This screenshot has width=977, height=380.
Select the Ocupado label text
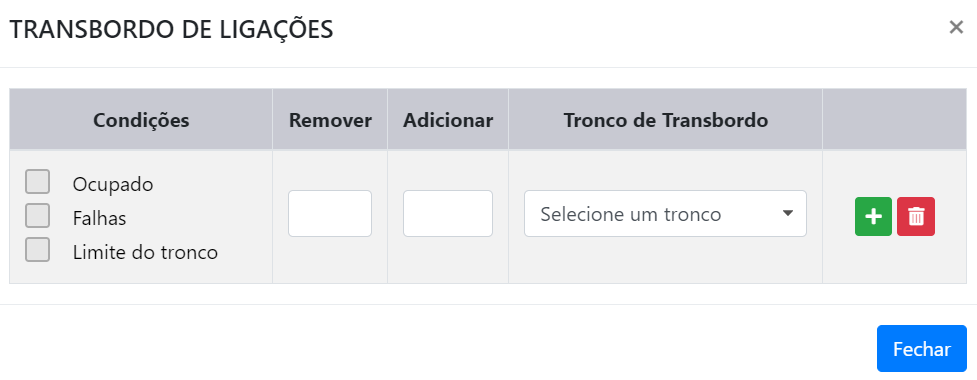(113, 184)
